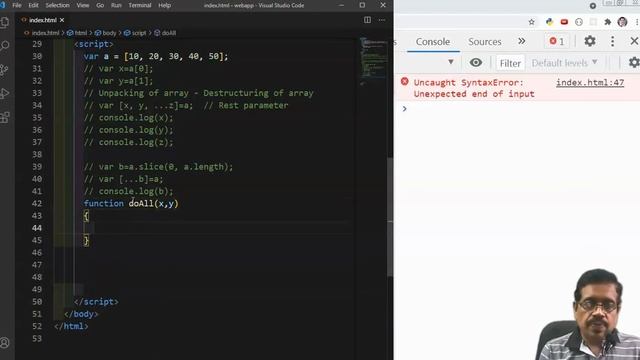Click line number 44 in the gutter

point(37,228)
